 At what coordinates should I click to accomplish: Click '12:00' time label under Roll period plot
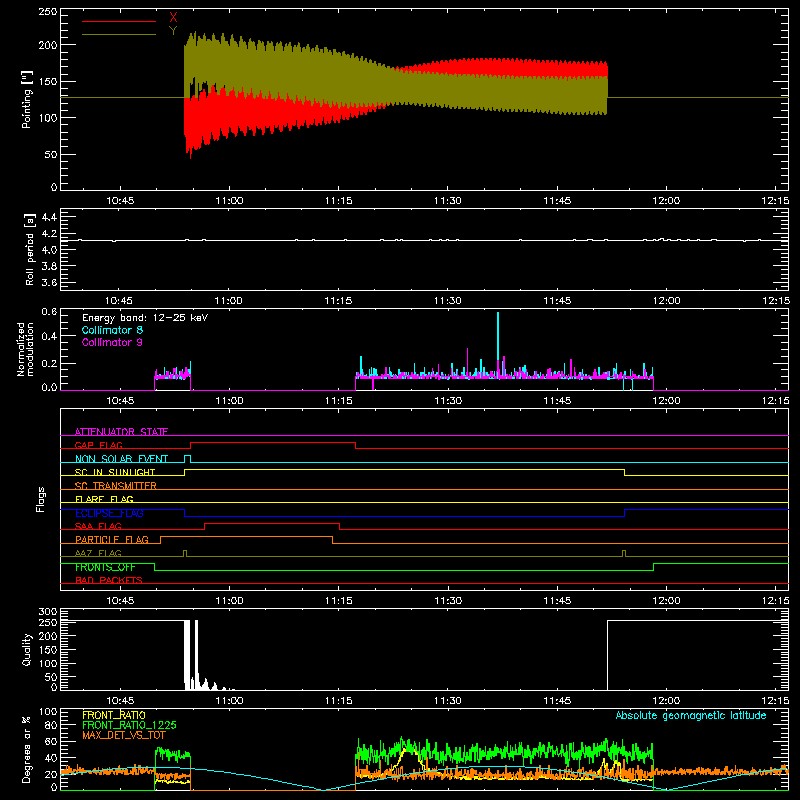pyautogui.click(x=666, y=301)
